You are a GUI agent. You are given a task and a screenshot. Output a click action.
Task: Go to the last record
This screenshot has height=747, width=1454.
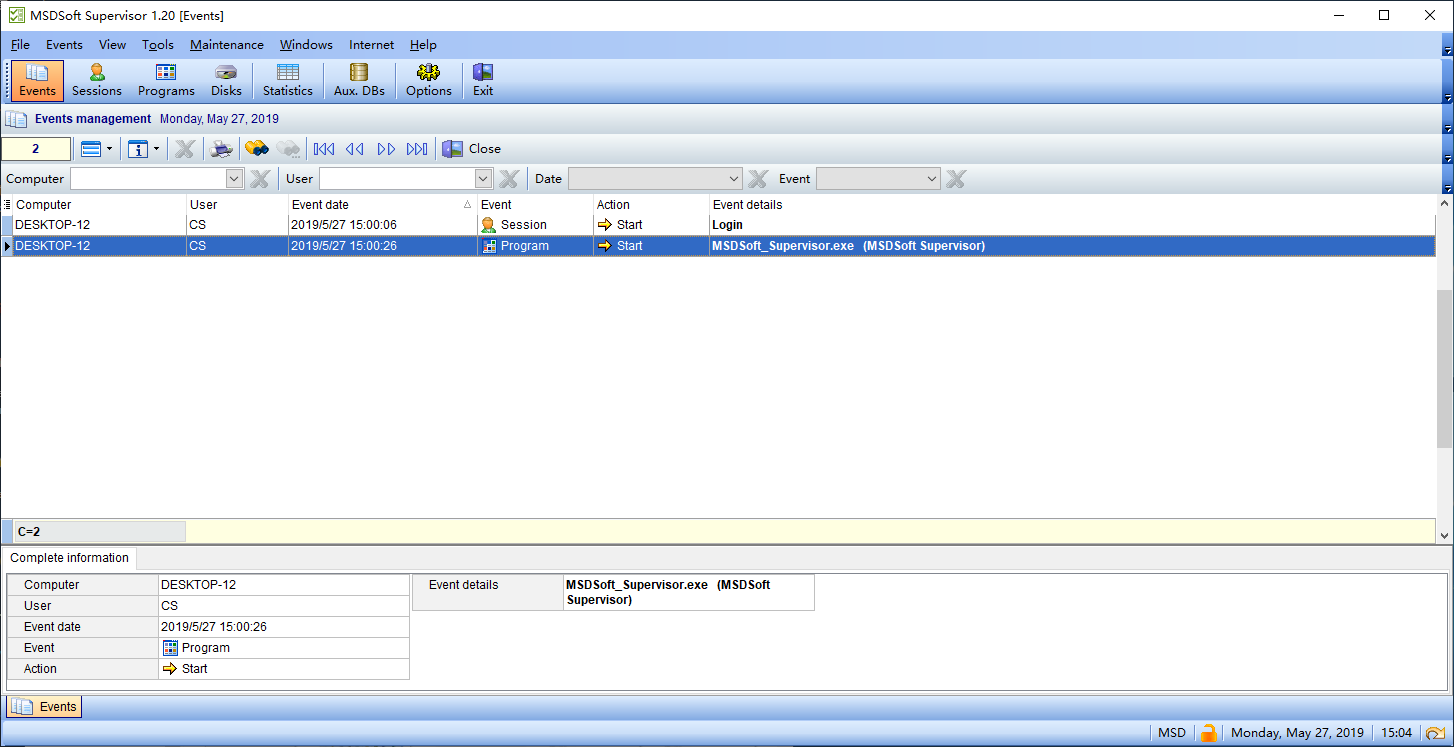[417, 149]
